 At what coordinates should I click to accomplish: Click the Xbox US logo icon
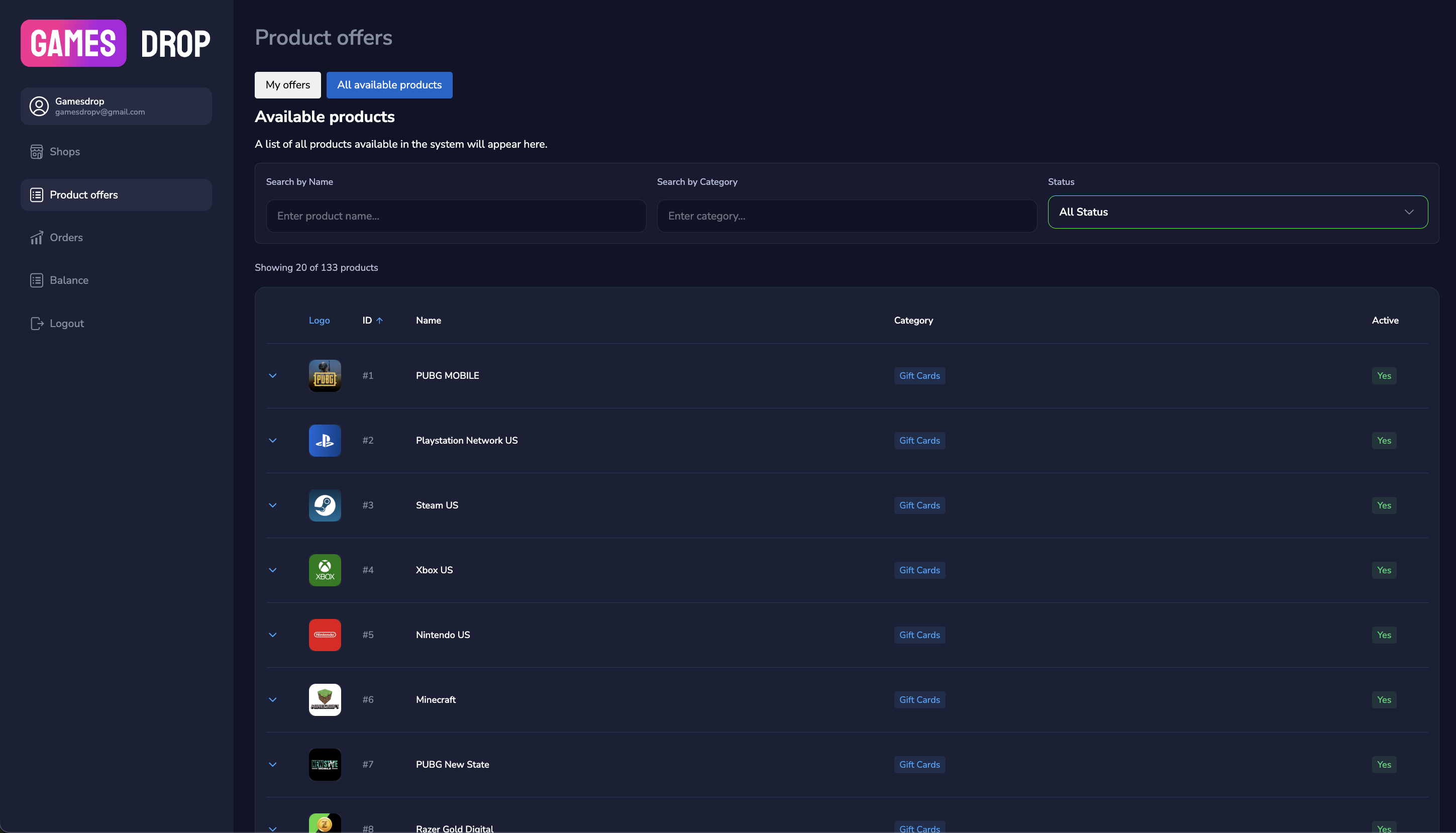325,570
